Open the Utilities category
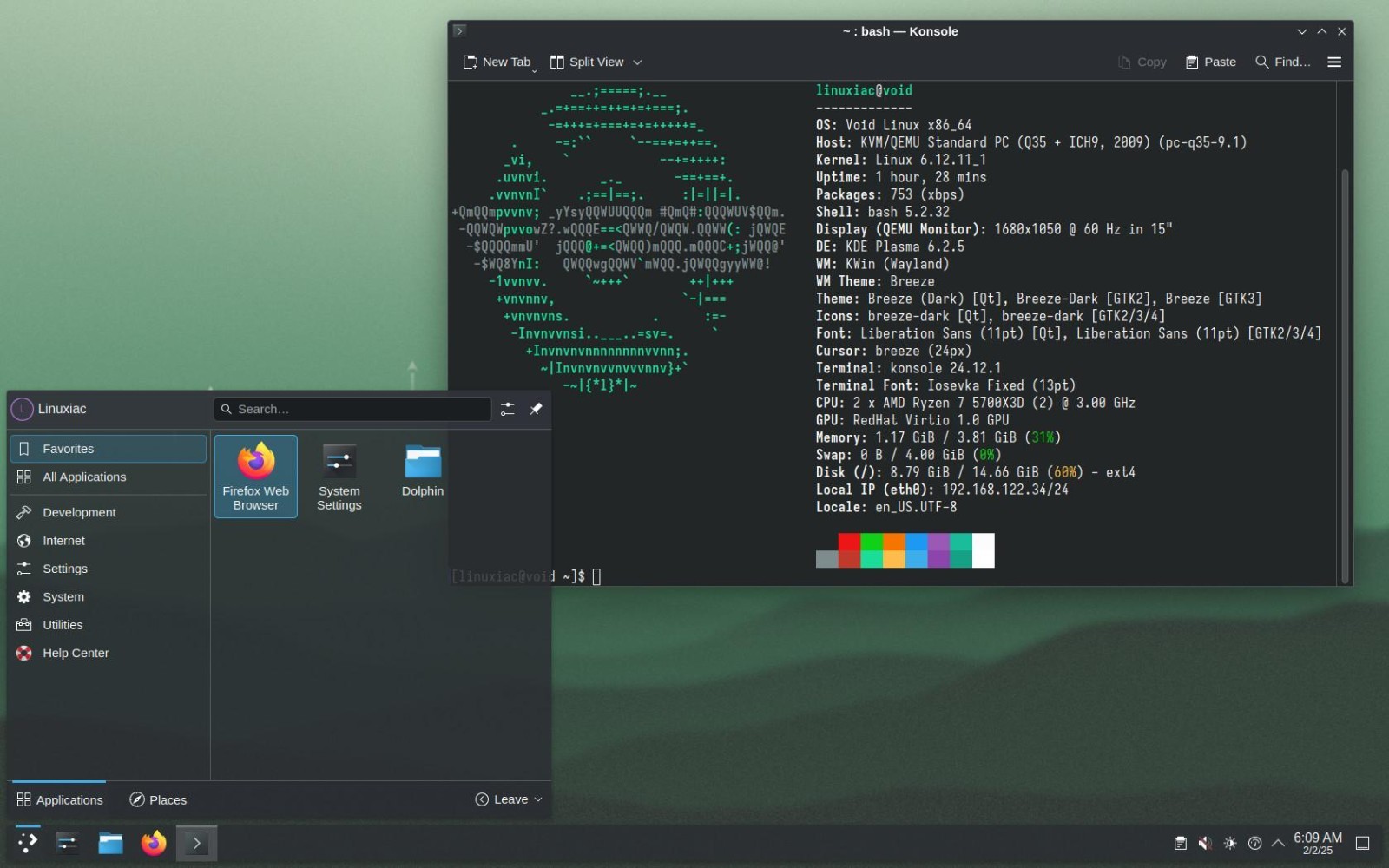Screen dimensions: 1389x868 click(x=108, y=625)
